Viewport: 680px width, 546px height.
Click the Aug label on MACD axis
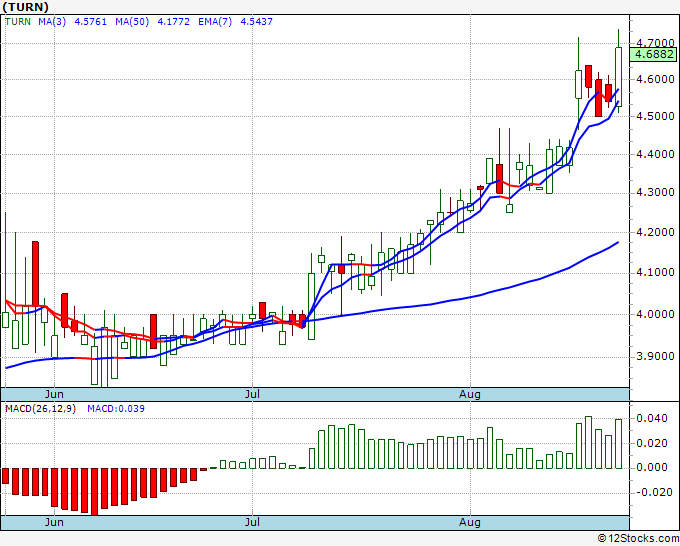[x=470, y=523]
